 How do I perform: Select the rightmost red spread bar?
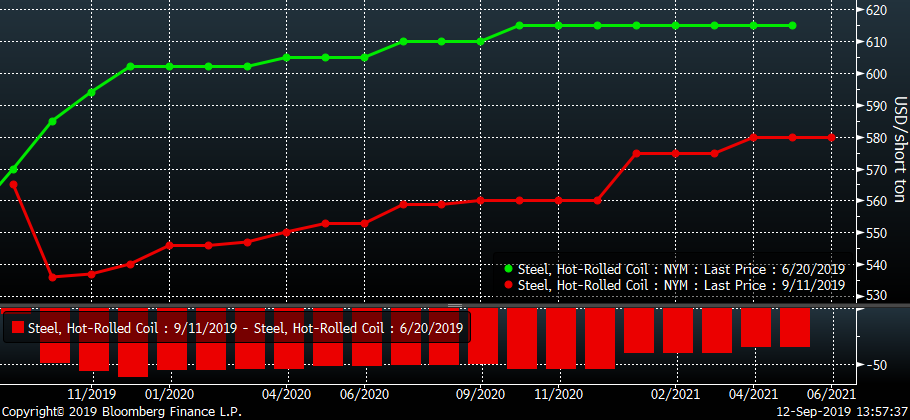click(794, 328)
